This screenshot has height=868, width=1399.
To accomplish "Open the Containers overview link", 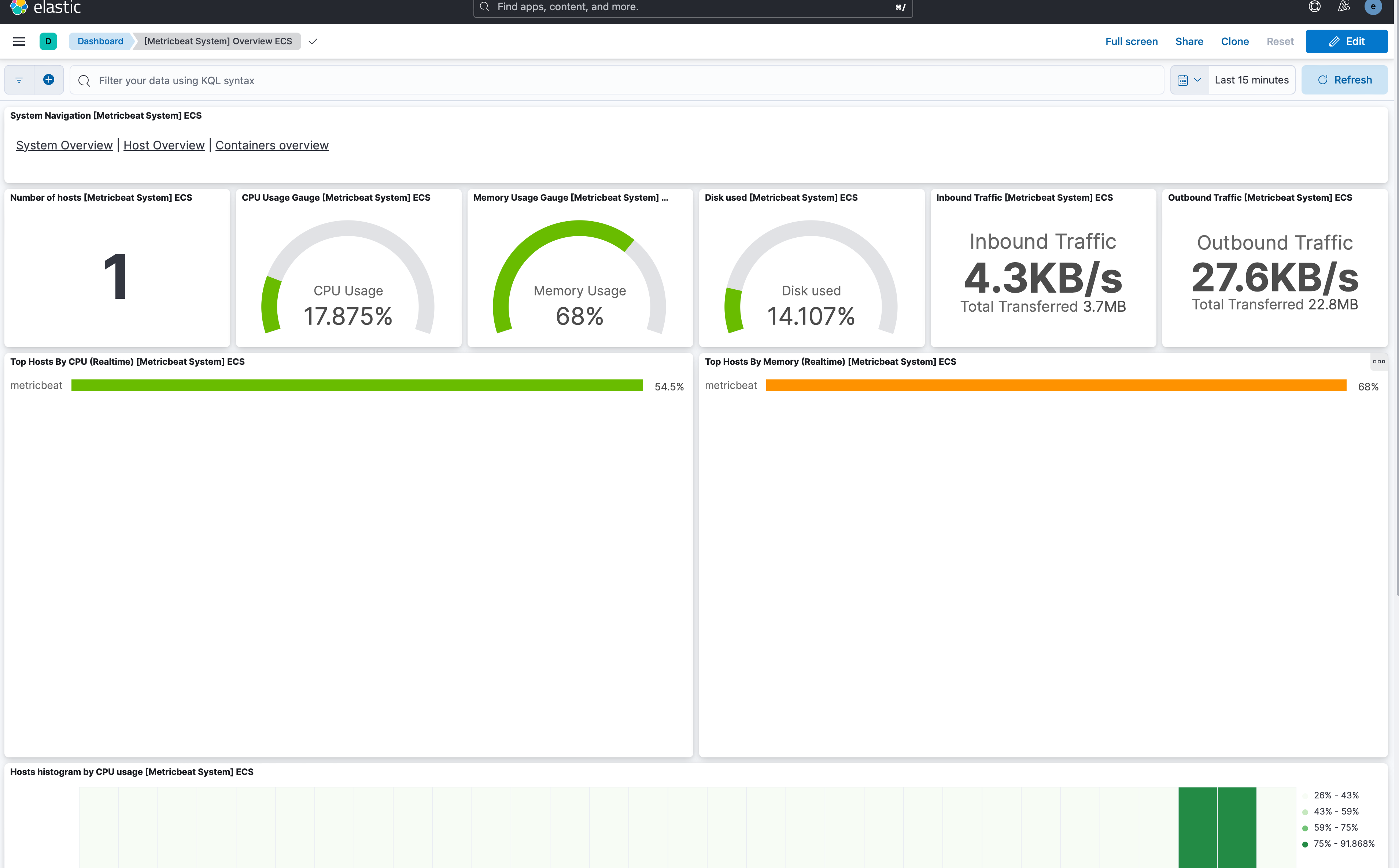I will point(272,145).
